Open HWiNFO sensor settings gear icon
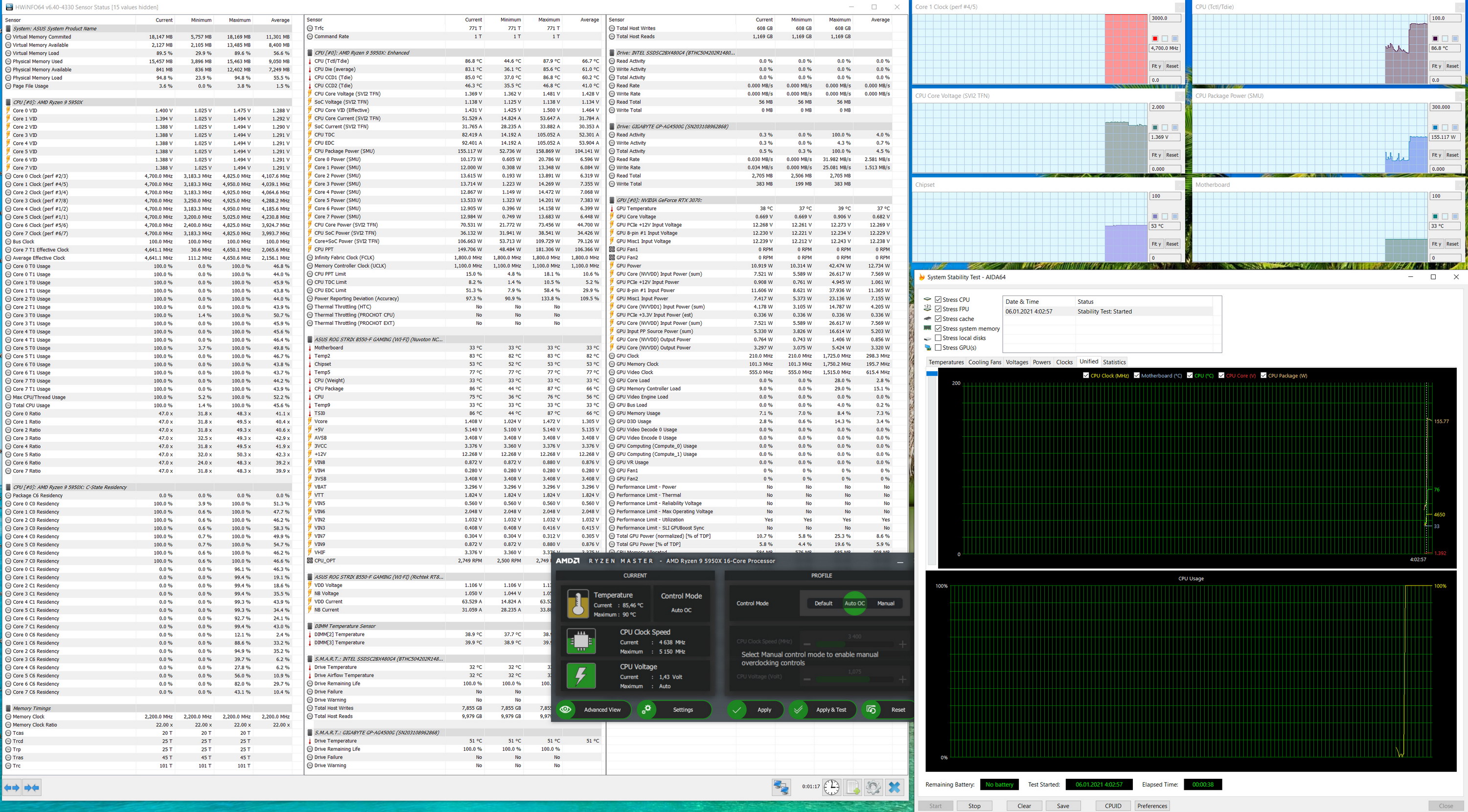The width and height of the screenshot is (1468, 812). point(873,788)
